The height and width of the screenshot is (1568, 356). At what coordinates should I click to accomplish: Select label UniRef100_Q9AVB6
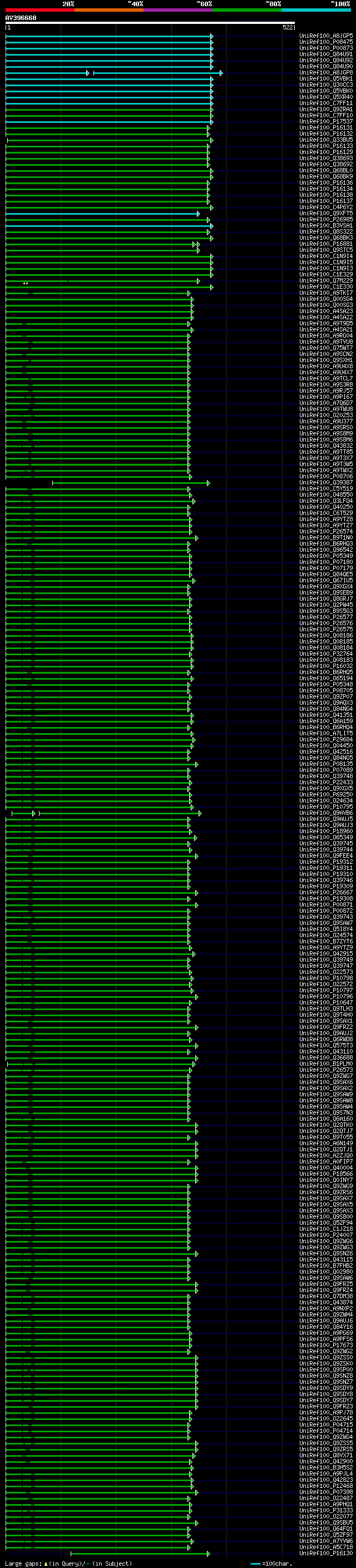pos(326,813)
